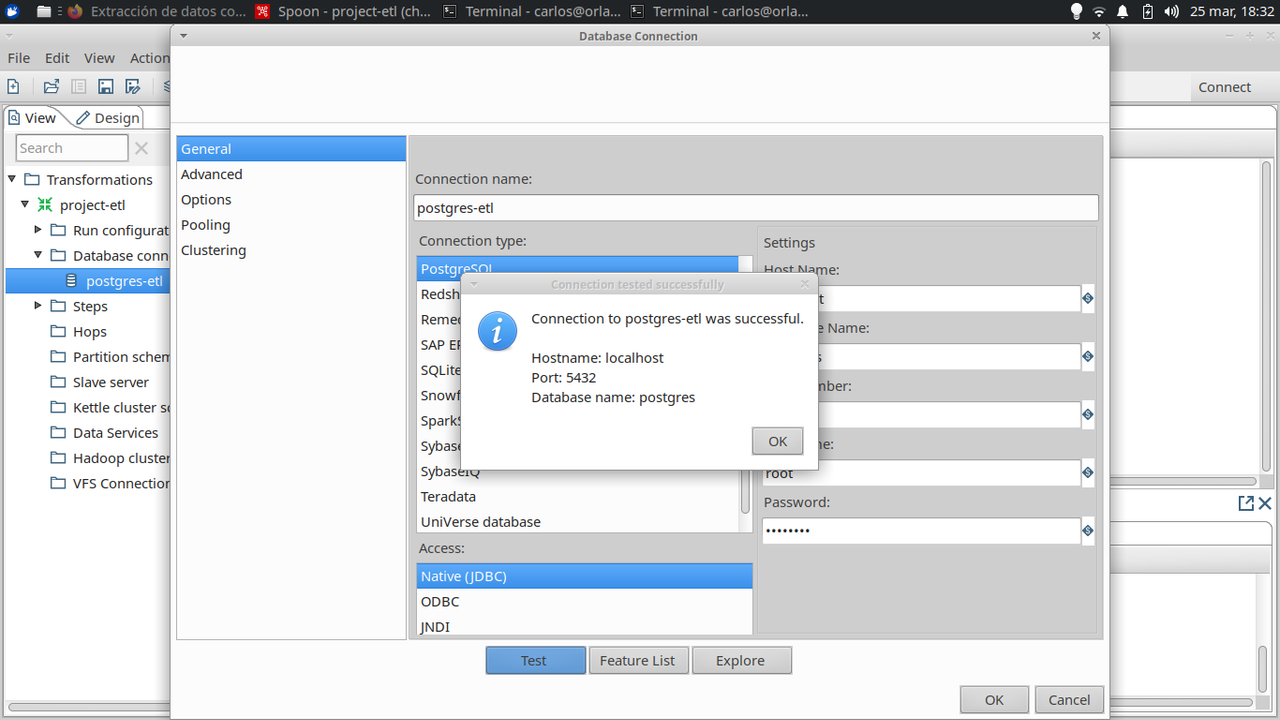Click the project-etl transformation icon in tree
The width and height of the screenshot is (1280, 720).
(x=44, y=205)
